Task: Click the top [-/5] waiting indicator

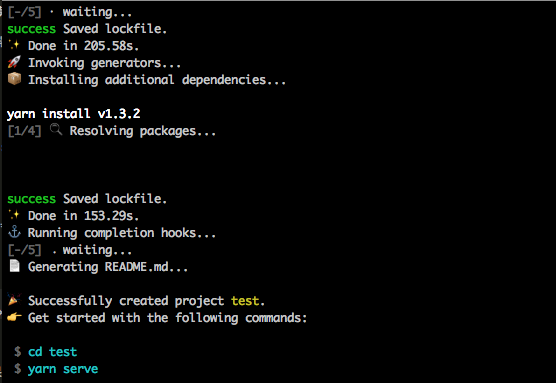Action: [x=24, y=12]
